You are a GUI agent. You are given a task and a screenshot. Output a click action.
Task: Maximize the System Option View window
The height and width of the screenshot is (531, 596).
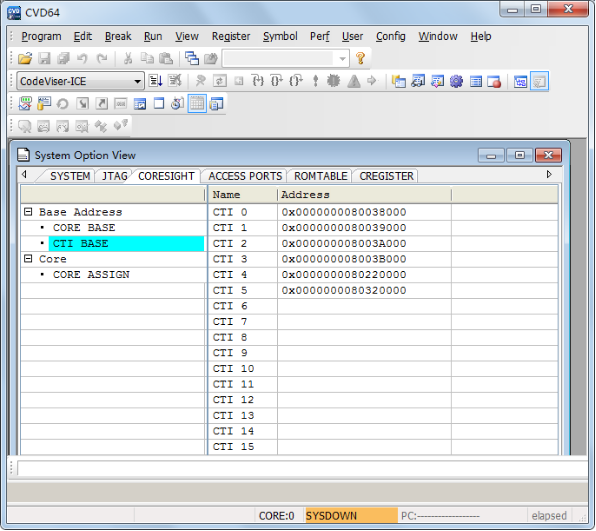point(520,155)
